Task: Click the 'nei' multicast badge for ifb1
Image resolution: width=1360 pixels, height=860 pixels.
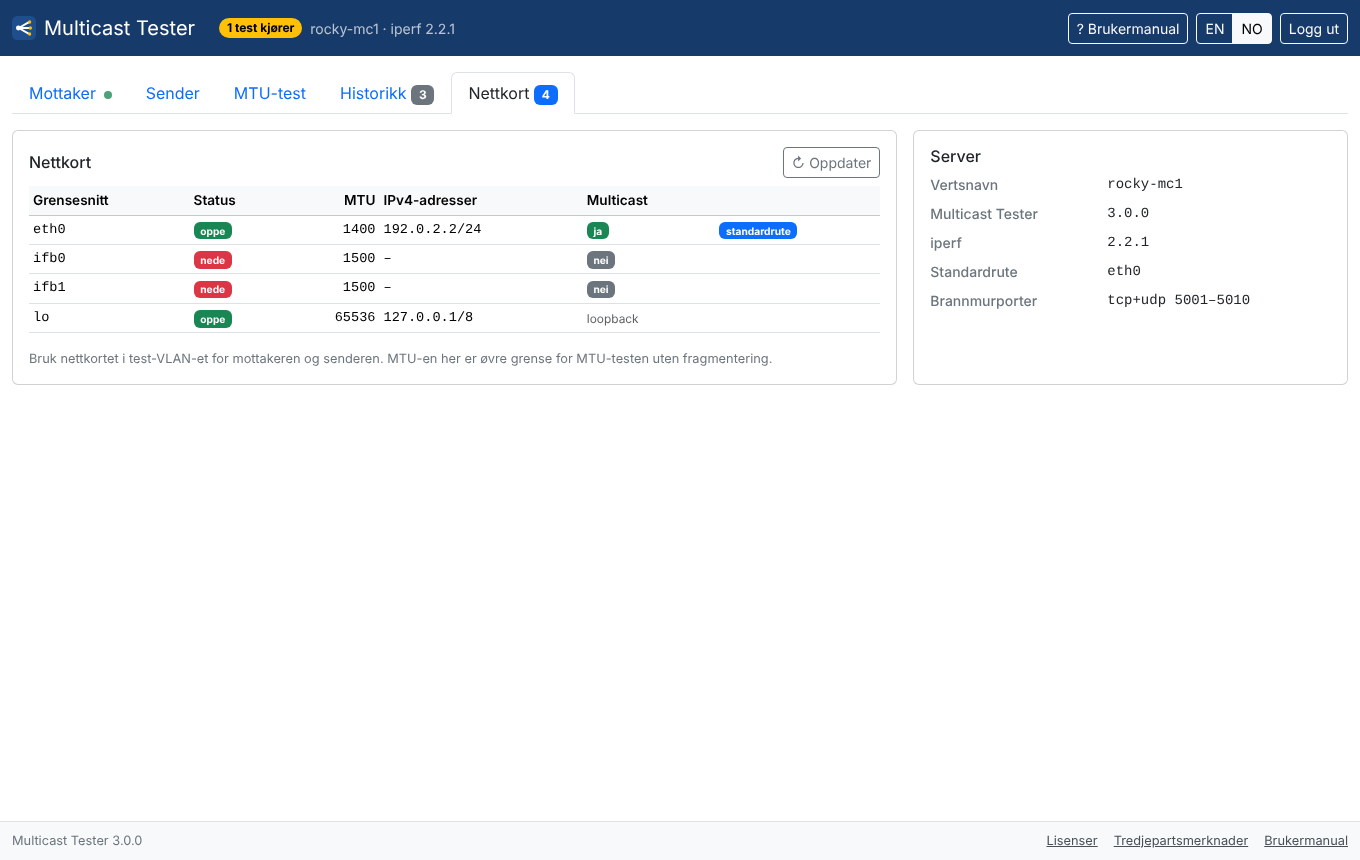Action: (601, 289)
